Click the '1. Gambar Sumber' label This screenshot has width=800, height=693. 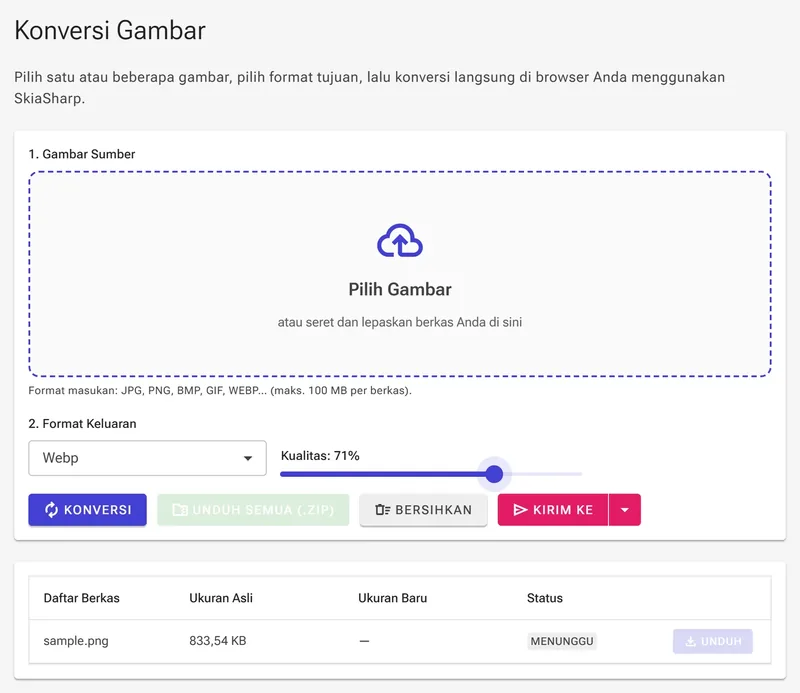82,154
